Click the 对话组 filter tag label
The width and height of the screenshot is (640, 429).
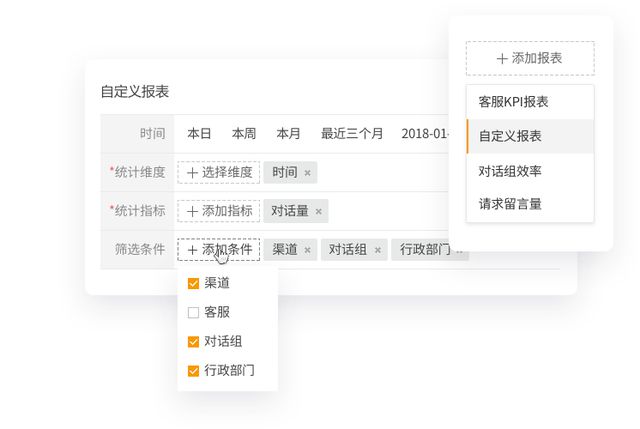point(348,249)
